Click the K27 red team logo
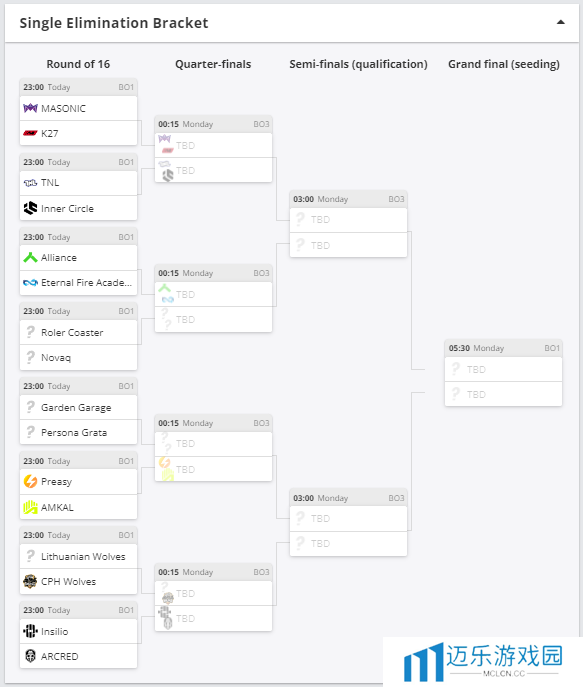This screenshot has height=687, width=583. pyautogui.click(x=30, y=133)
